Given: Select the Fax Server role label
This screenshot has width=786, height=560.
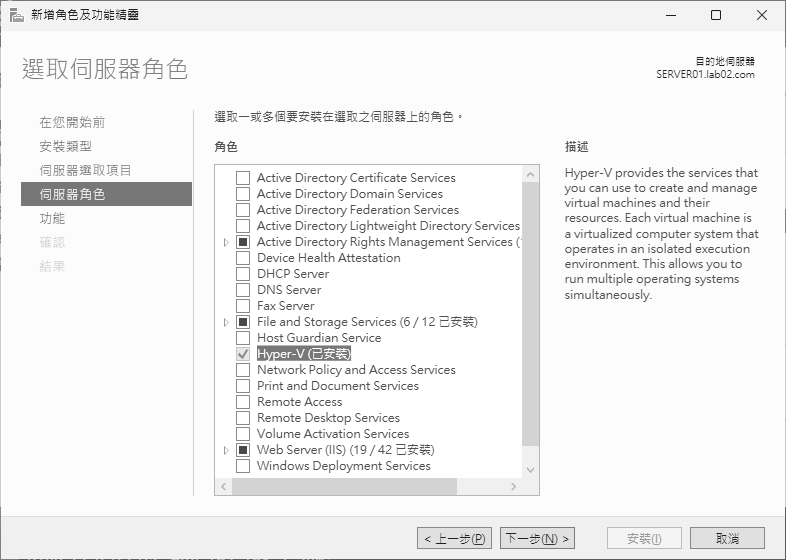Looking at the screenshot, I should pyautogui.click(x=286, y=306).
